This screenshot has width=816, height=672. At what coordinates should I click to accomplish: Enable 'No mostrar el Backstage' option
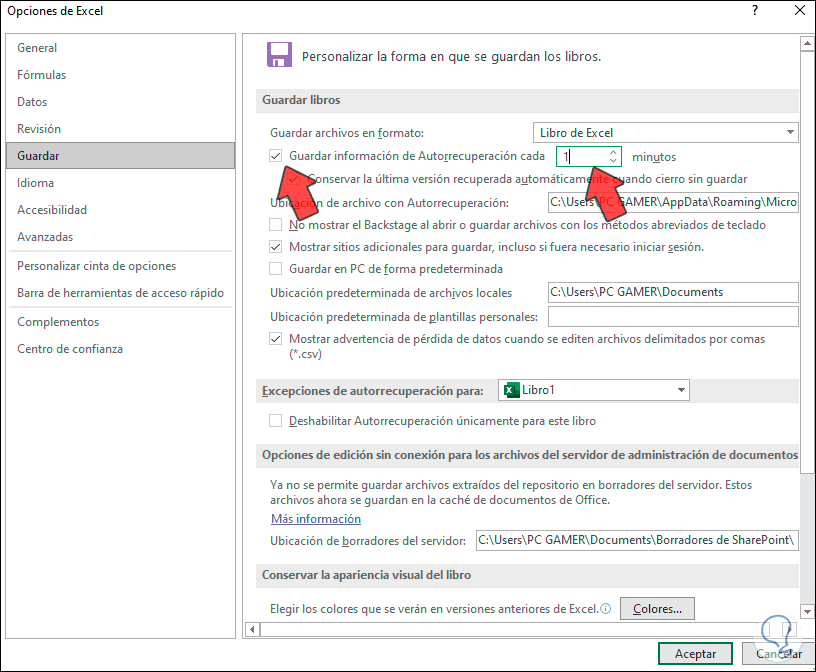275,225
